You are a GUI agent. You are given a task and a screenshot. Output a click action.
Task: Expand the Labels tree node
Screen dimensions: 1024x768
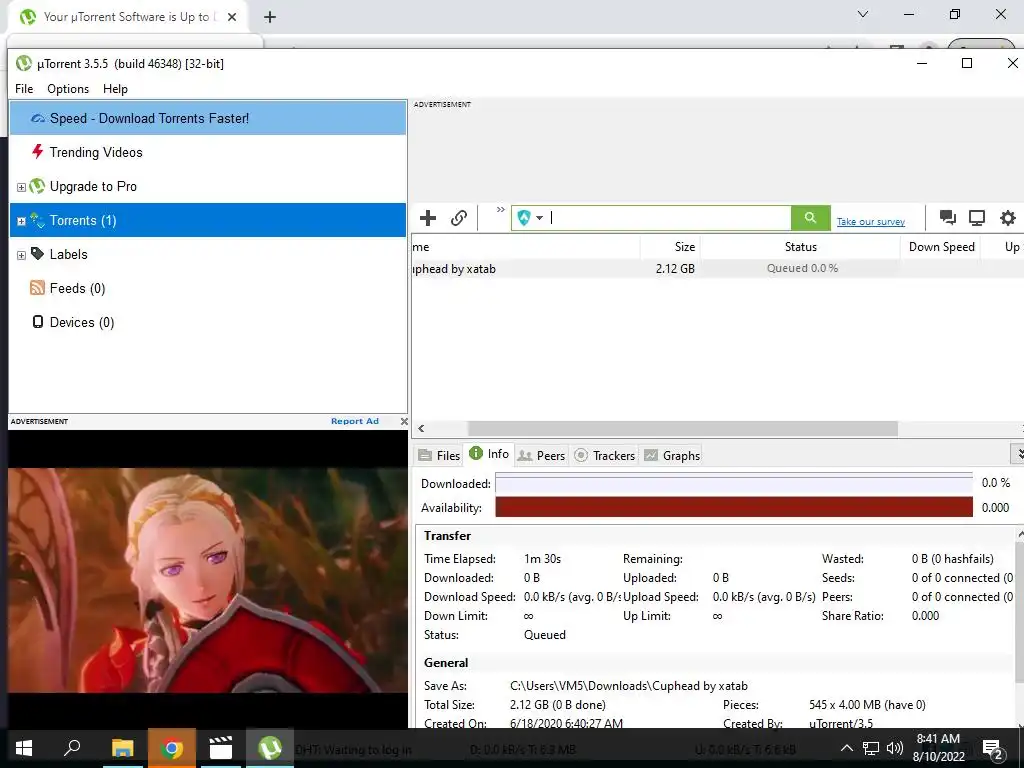[x=21, y=255]
